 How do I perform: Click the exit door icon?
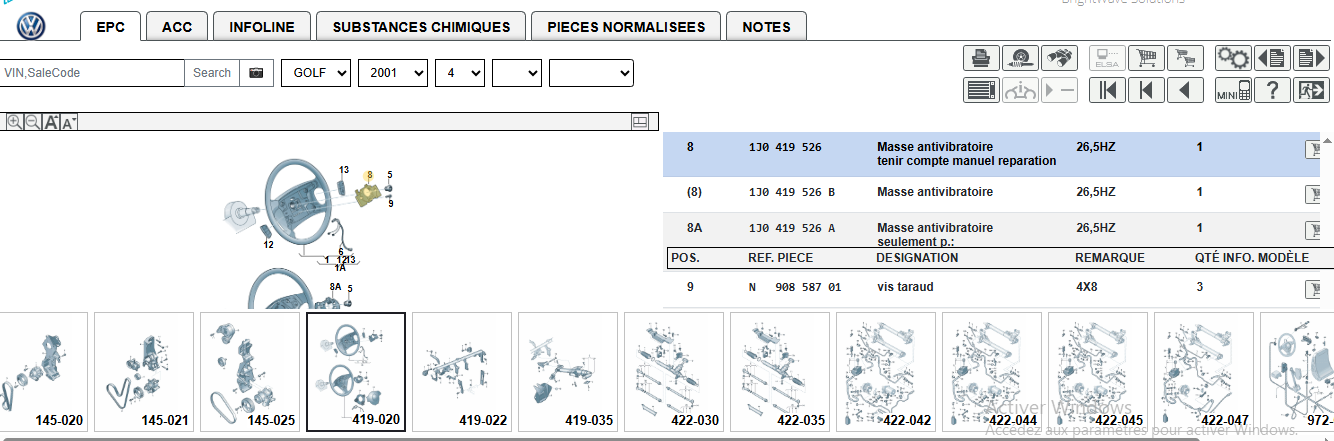coord(1310,90)
